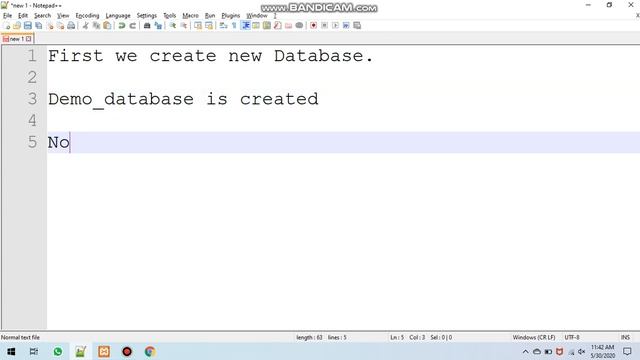Start macro recording with red record icon
The image size is (640, 360).
click(x=313, y=26)
